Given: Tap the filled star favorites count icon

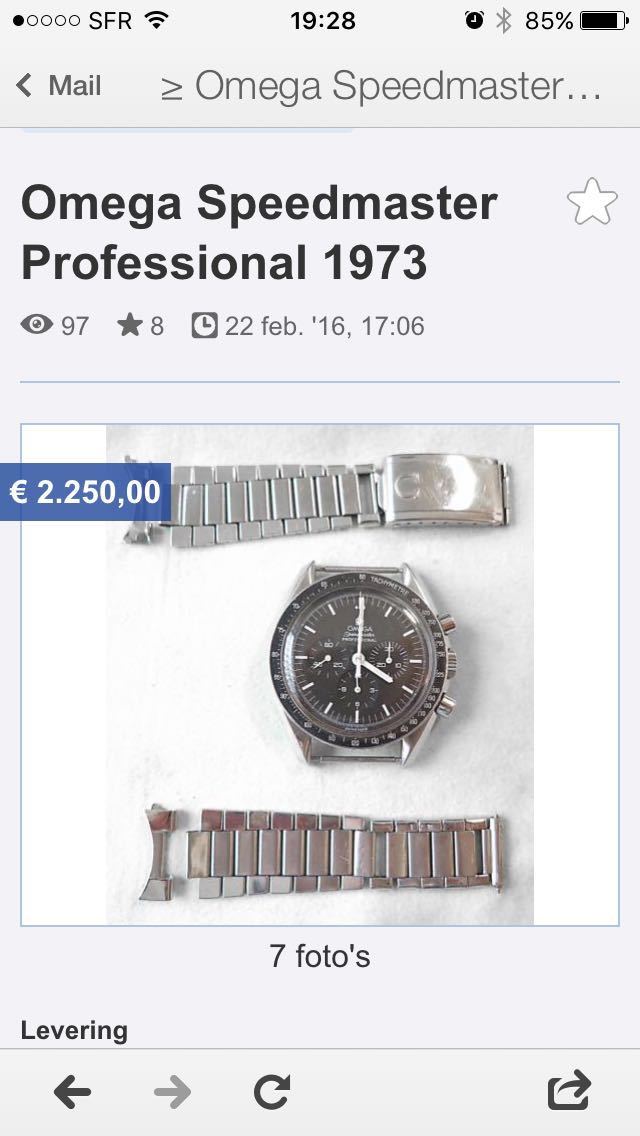Looking at the screenshot, I should pos(130,325).
